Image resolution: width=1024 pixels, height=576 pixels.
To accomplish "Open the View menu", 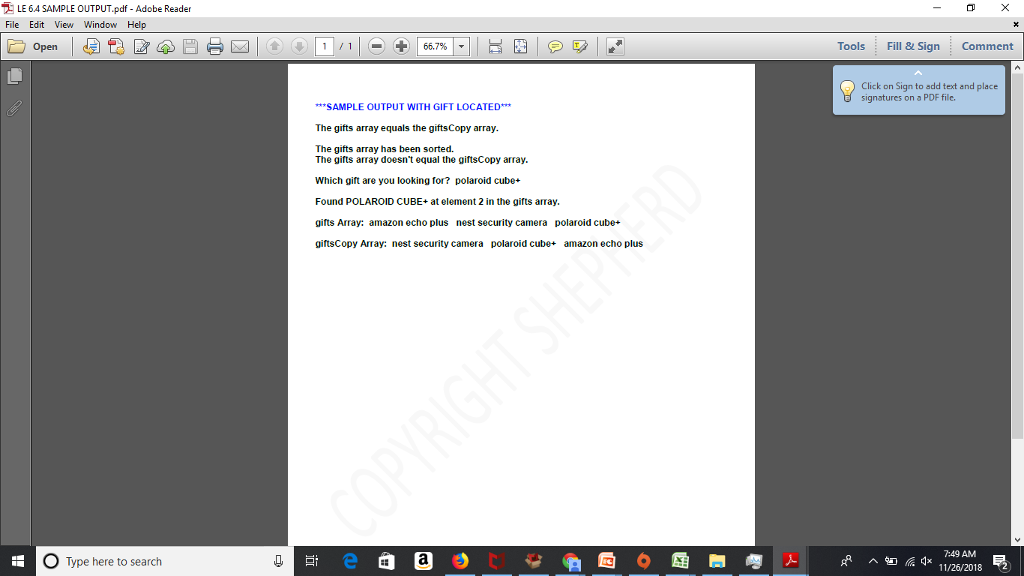I will click(x=64, y=24).
